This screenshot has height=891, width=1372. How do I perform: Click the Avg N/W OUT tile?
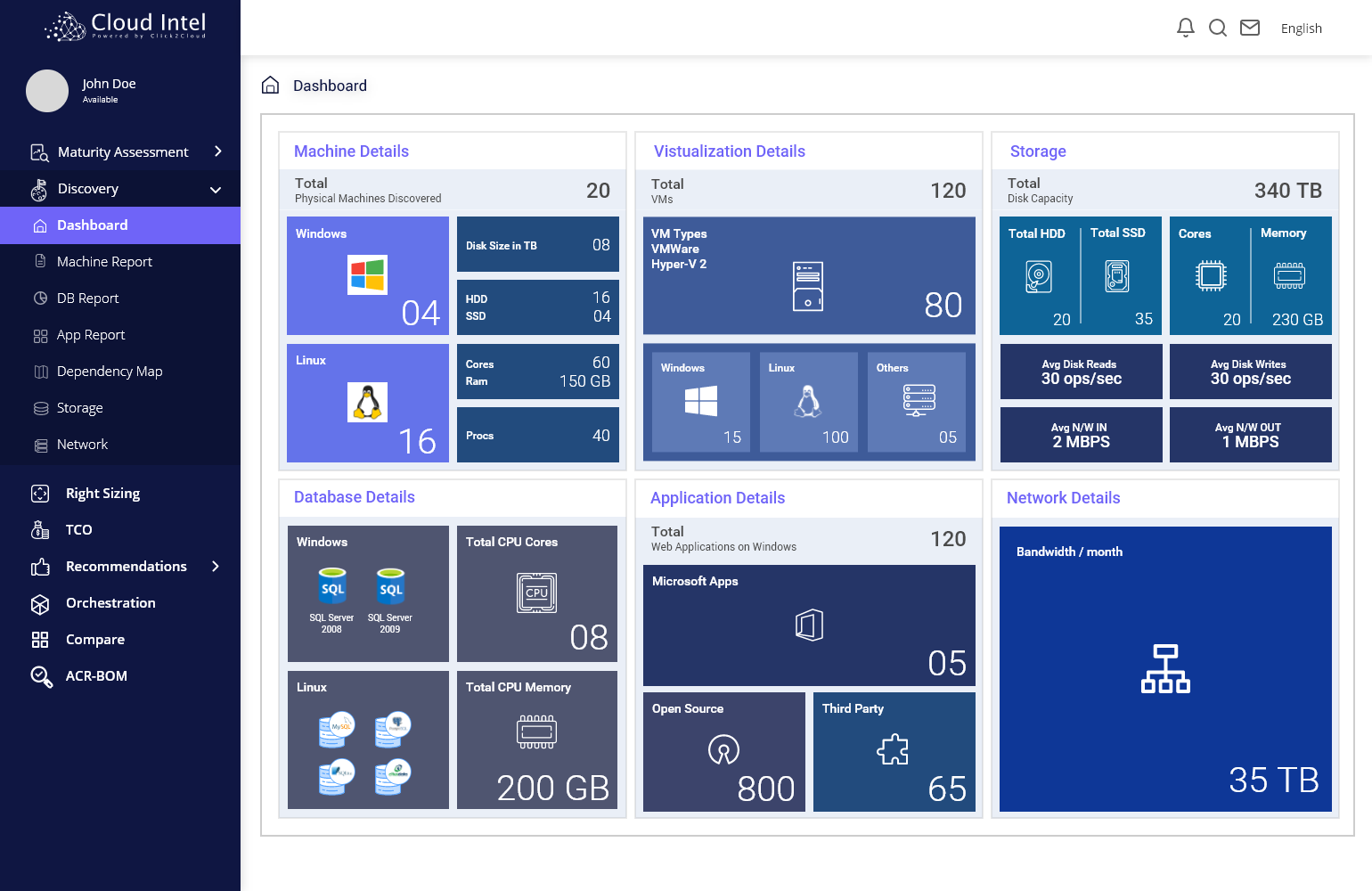[x=1251, y=435]
